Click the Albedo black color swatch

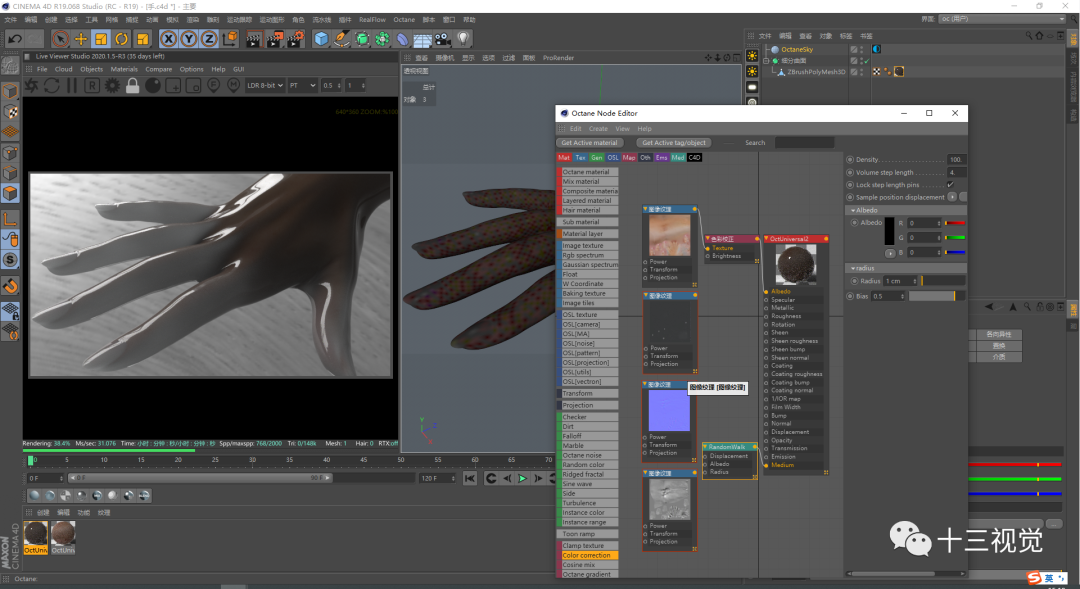click(889, 231)
